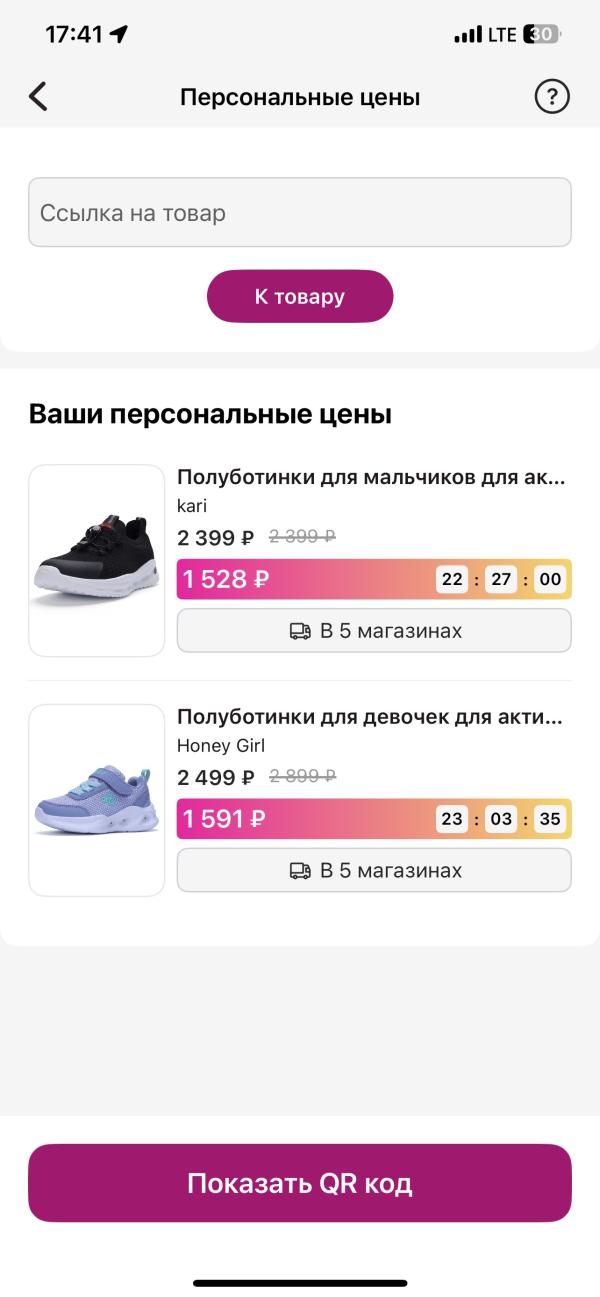Tap the location arrow in status bar
Viewport: 600px width, 1297px height.
pos(119,34)
